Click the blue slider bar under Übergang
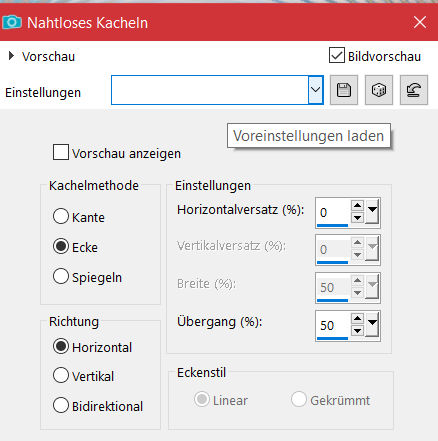The width and height of the screenshot is (438, 441). click(x=332, y=339)
